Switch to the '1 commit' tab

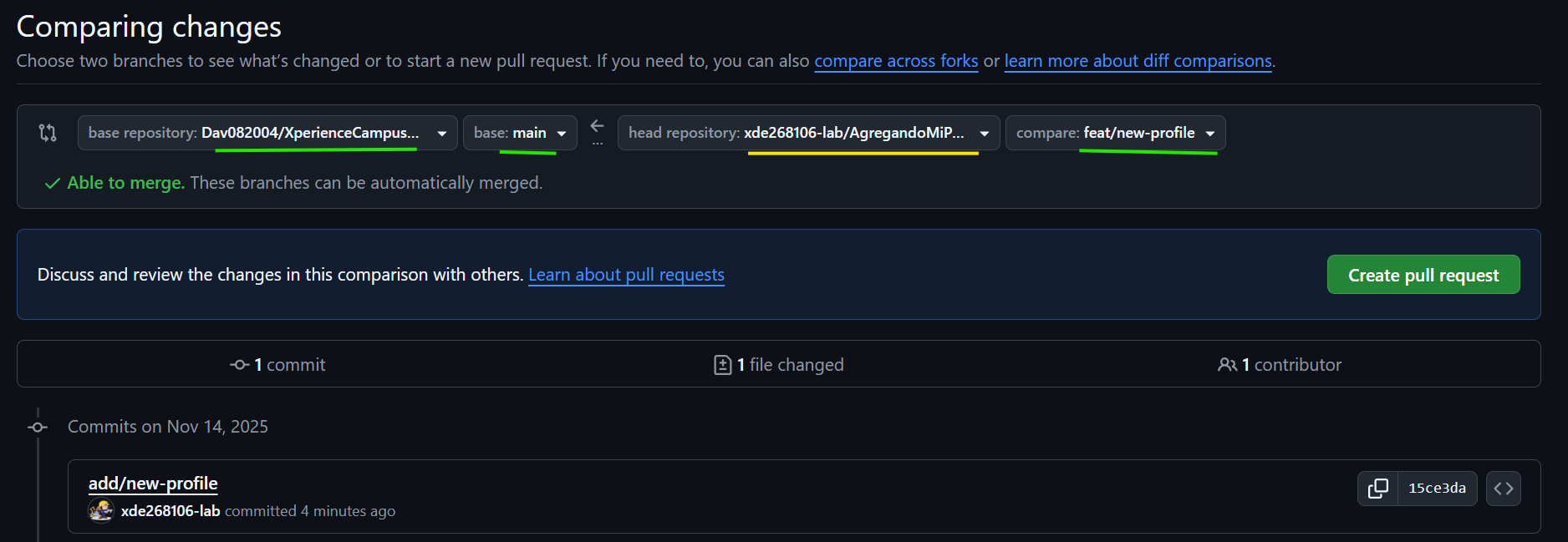278,365
